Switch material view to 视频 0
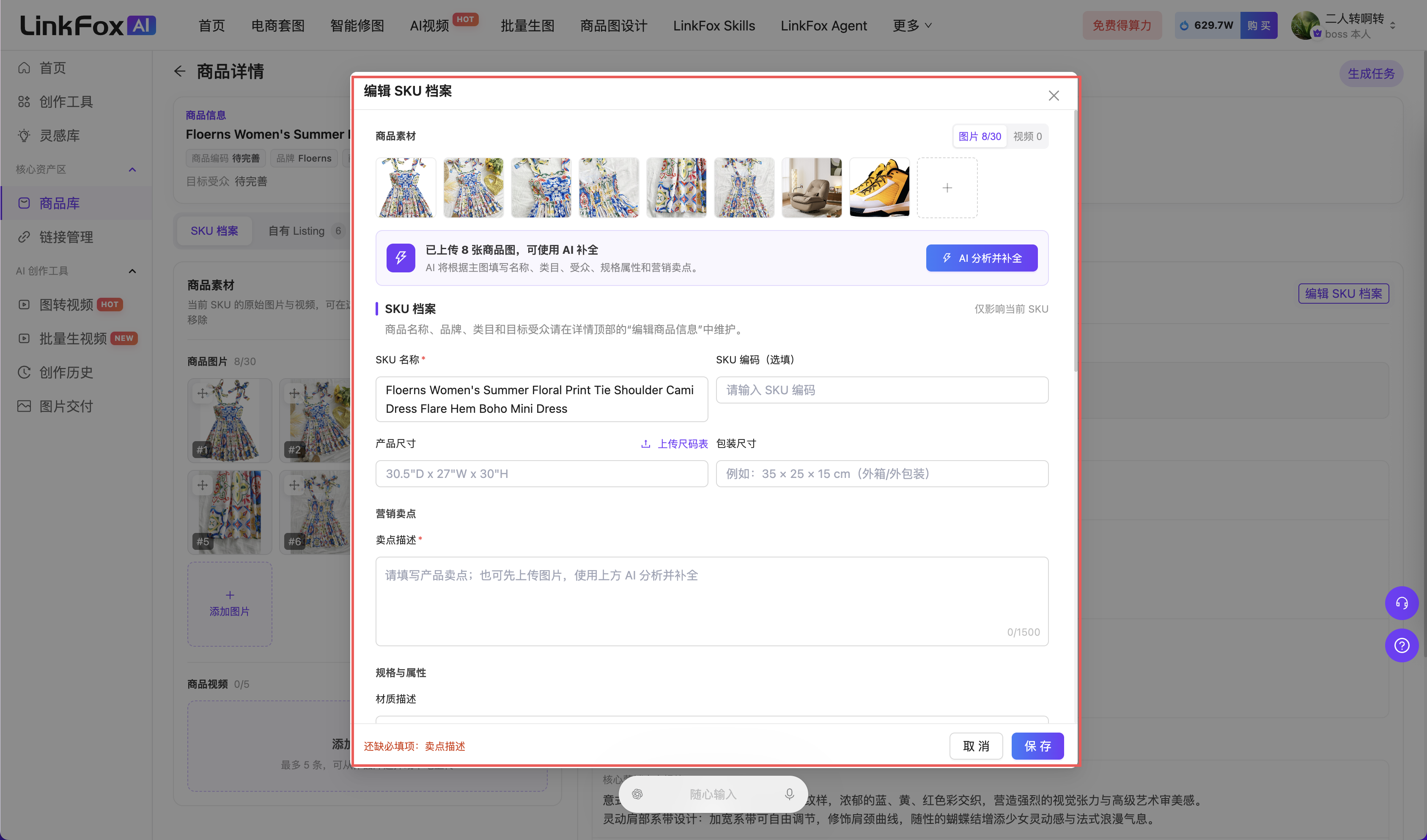Image resolution: width=1427 pixels, height=840 pixels. click(x=1027, y=137)
